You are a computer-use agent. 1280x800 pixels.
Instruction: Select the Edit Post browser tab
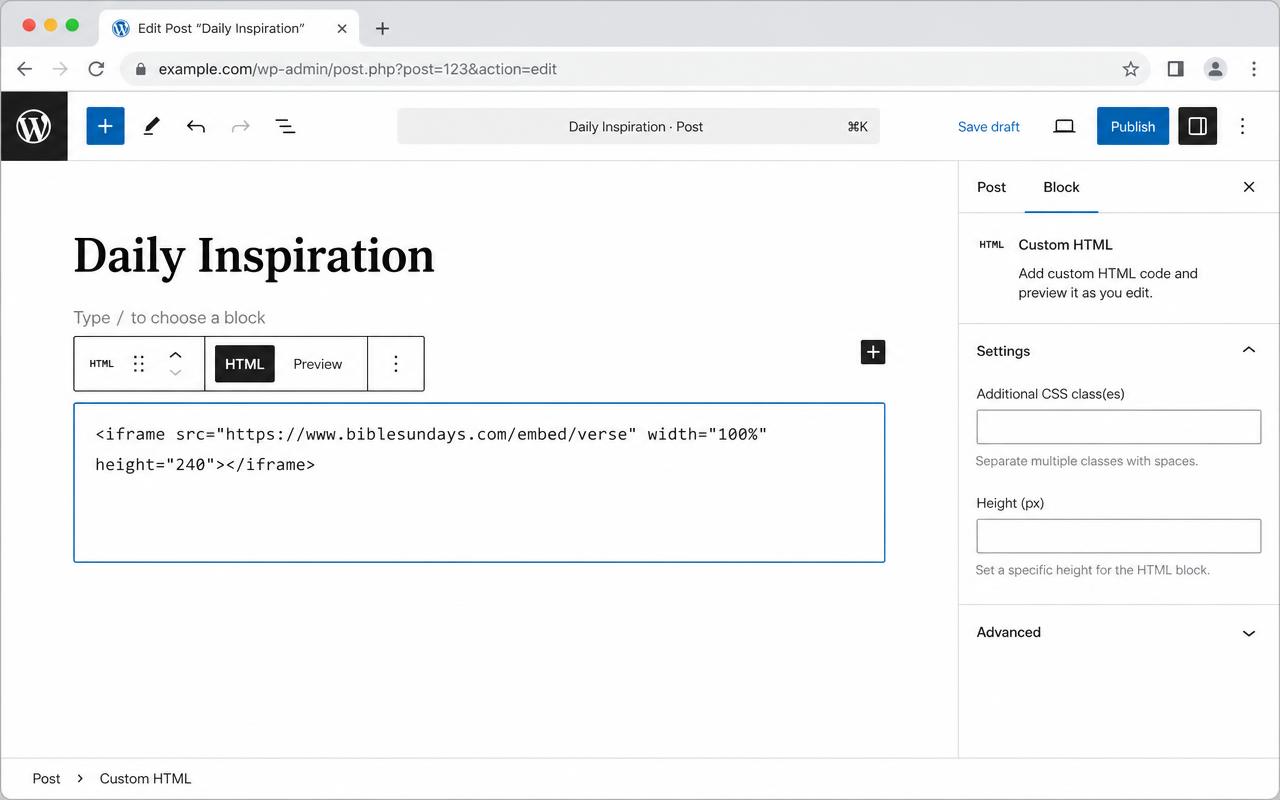tap(228, 28)
